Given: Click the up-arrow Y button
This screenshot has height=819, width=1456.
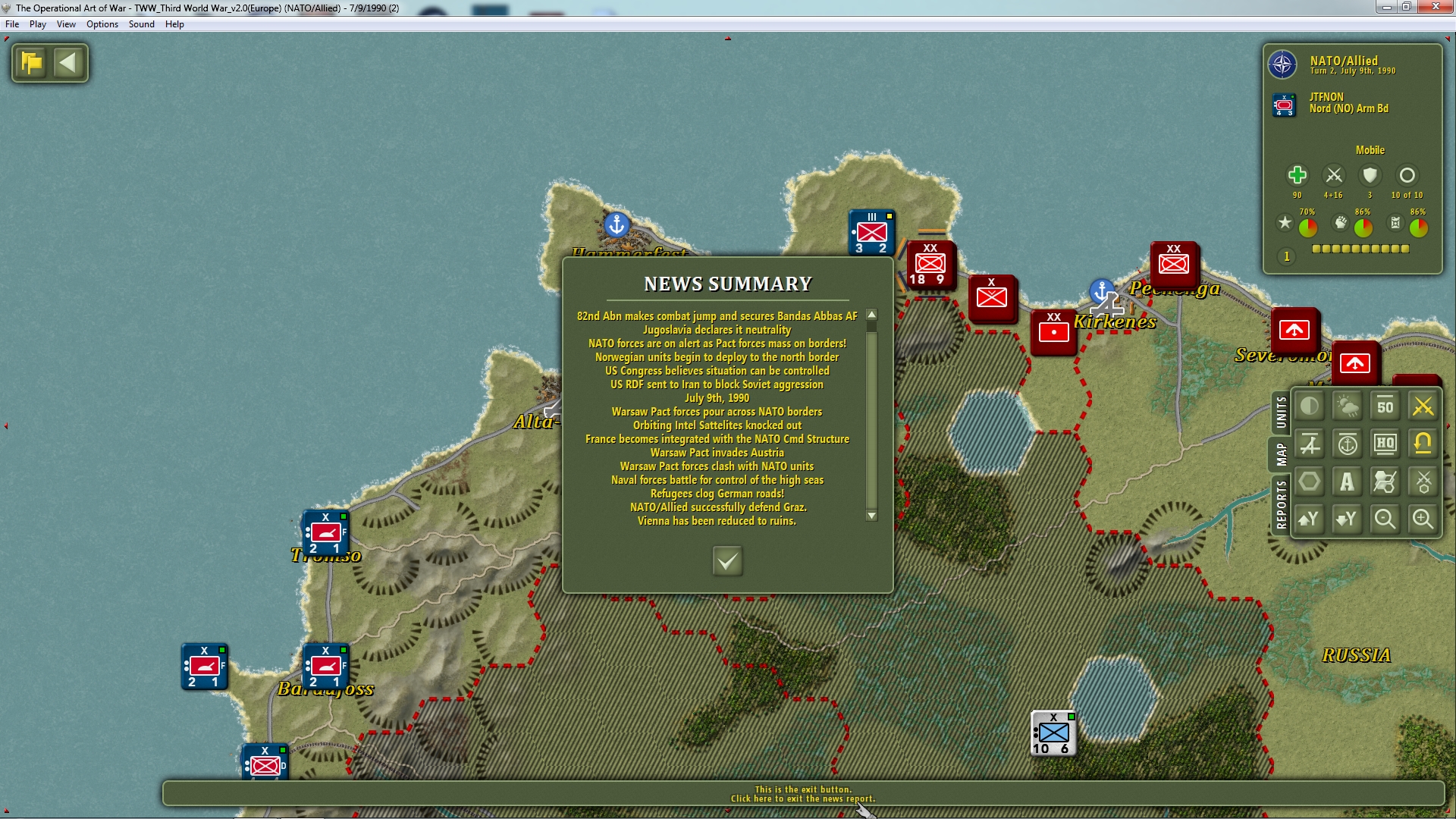Looking at the screenshot, I should point(1310,519).
